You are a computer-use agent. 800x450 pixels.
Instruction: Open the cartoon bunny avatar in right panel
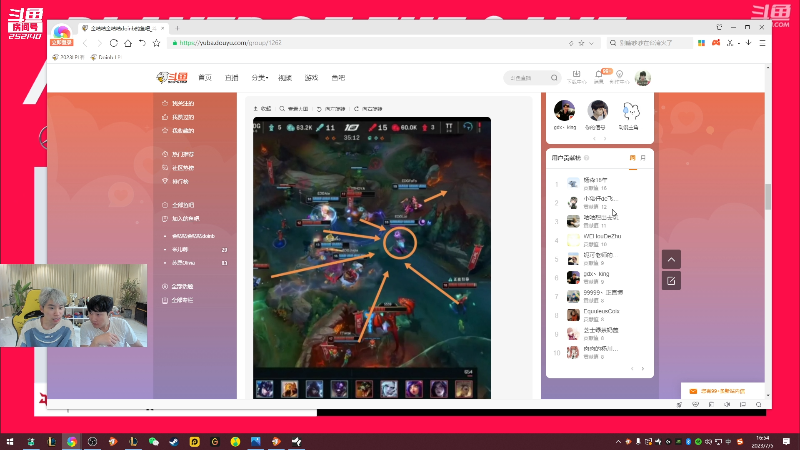(x=630, y=111)
